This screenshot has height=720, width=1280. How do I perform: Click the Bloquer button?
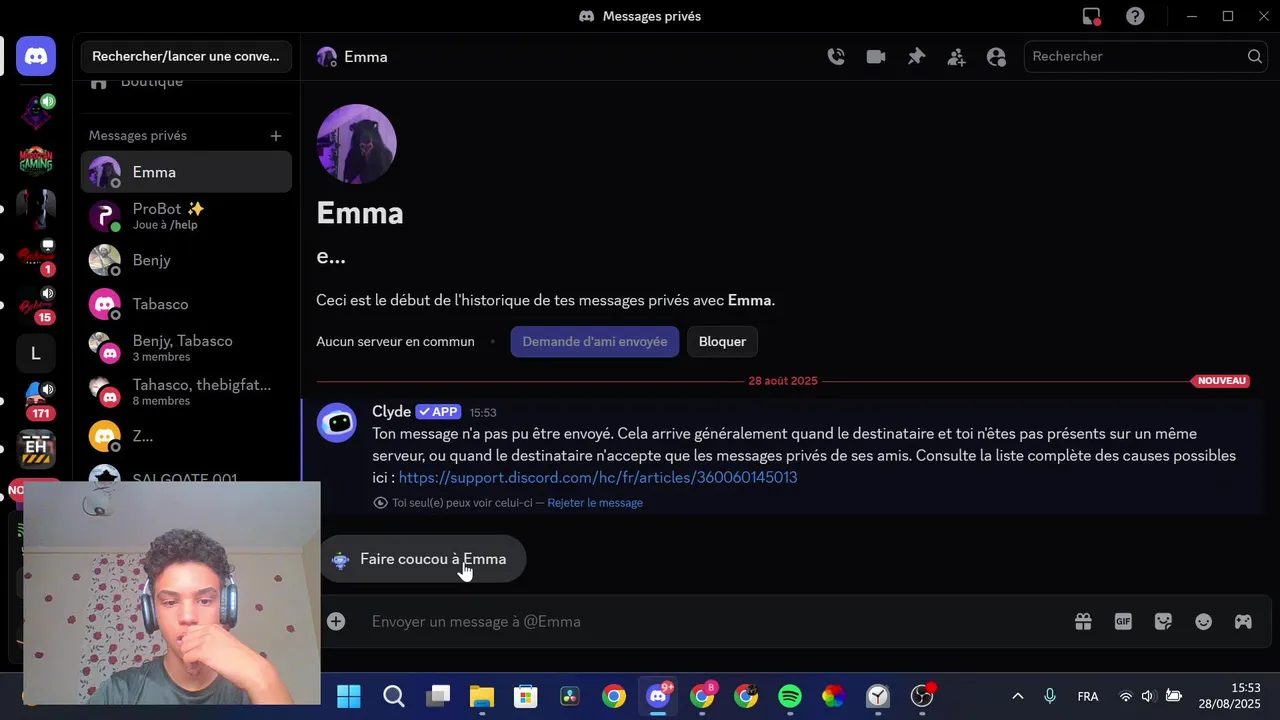coord(722,341)
